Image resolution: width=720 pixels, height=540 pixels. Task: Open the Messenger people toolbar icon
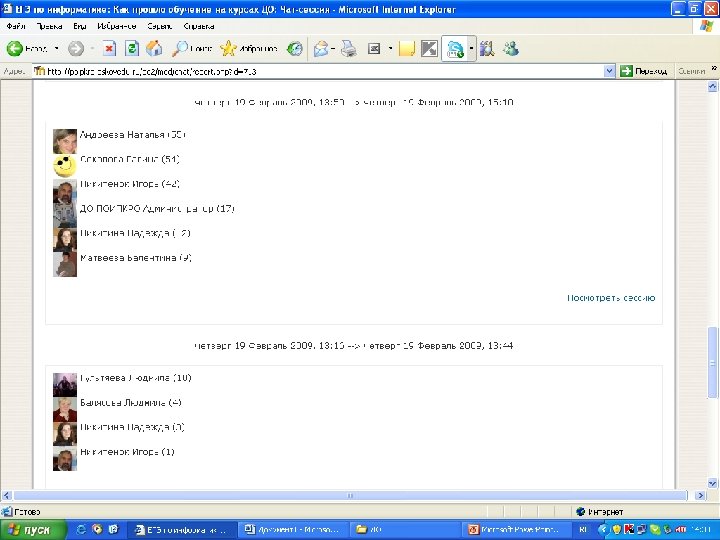(x=510, y=48)
